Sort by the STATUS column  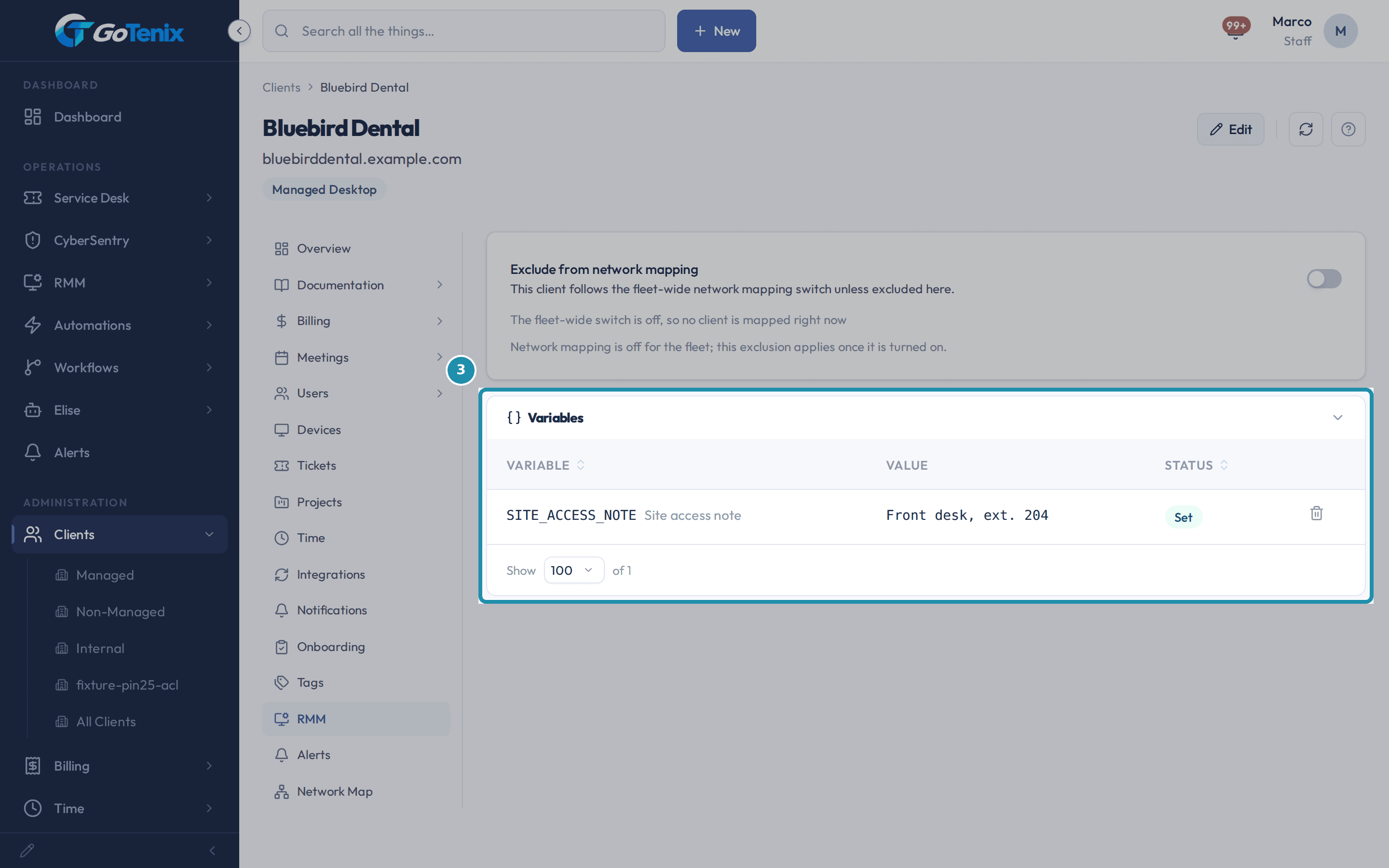1196,465
